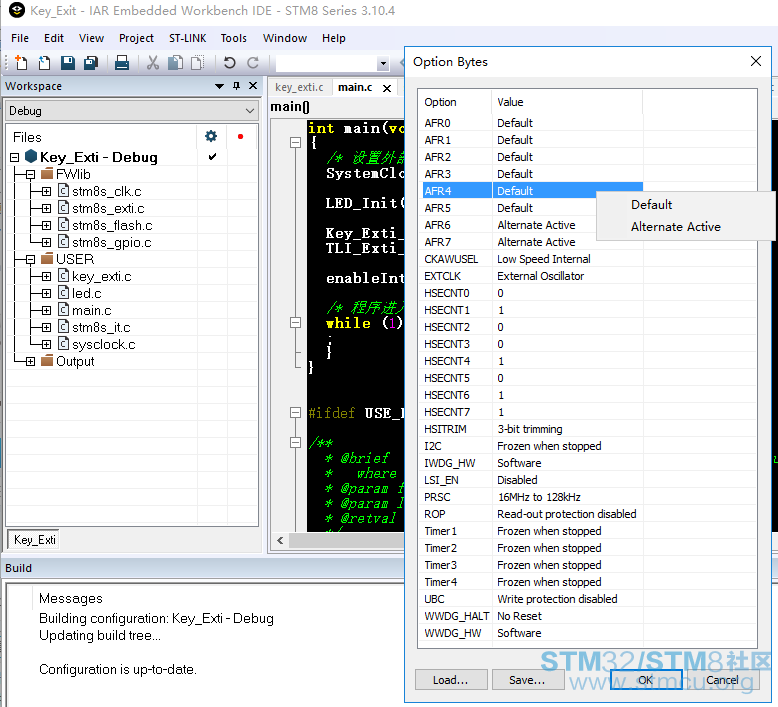This screenshot has width=778, height=707.
Task: Click the Key_Exti project cube icon
Action: (31, 156)
